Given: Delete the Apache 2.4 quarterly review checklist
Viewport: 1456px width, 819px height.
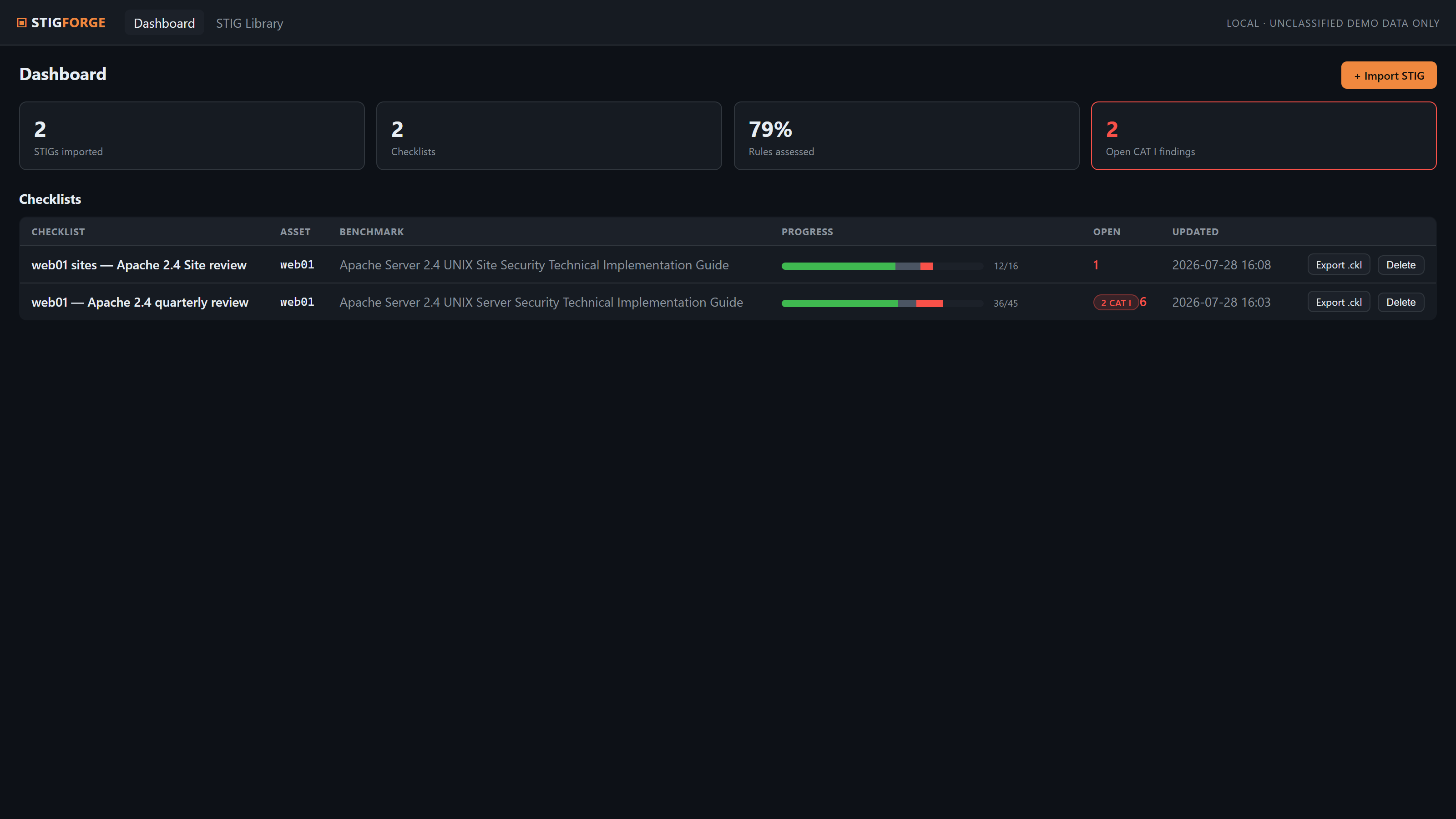Looking at the screenshot, I should click(1400, 302).
